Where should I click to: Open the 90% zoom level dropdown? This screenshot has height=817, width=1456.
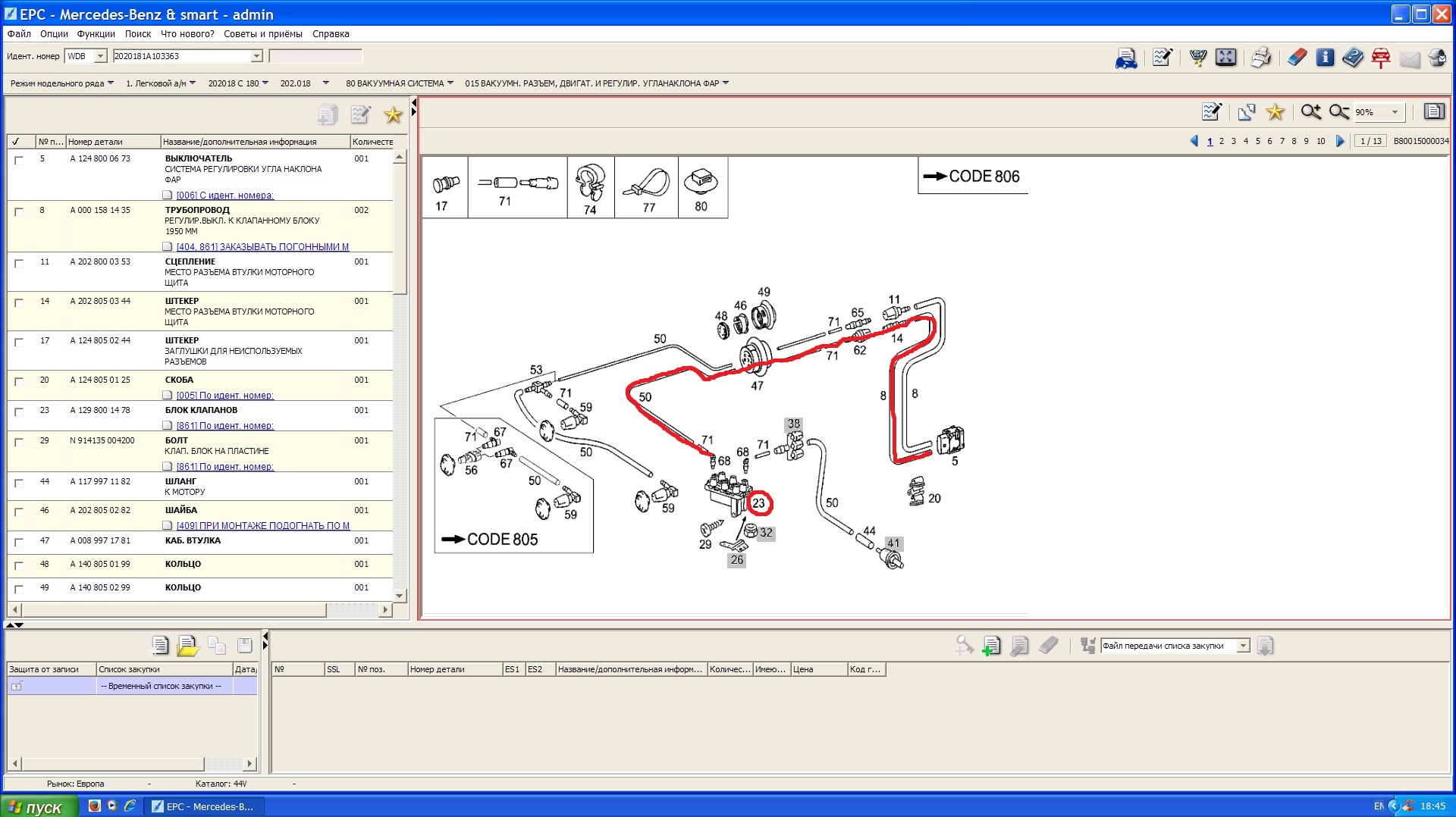tap(1395, 112)
